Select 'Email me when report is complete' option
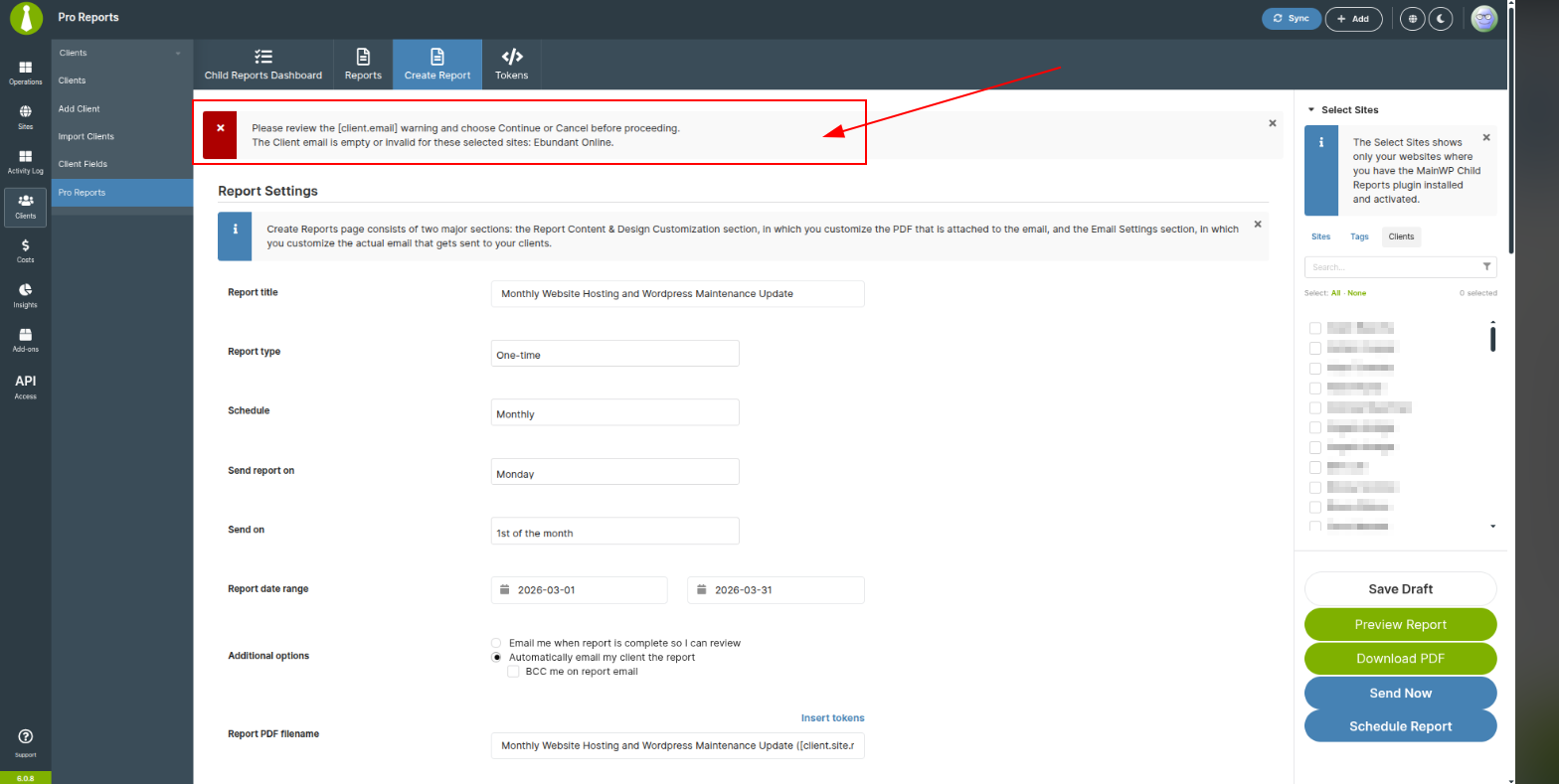 coord(496,643)
